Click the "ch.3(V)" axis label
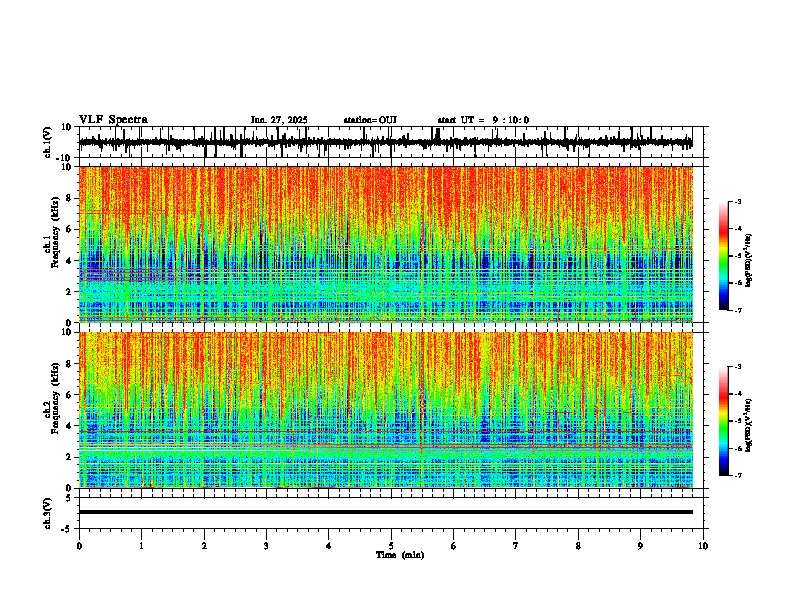The height and width of the screenshot is (612, 792). pyautogui.click(x=48, y=513)
